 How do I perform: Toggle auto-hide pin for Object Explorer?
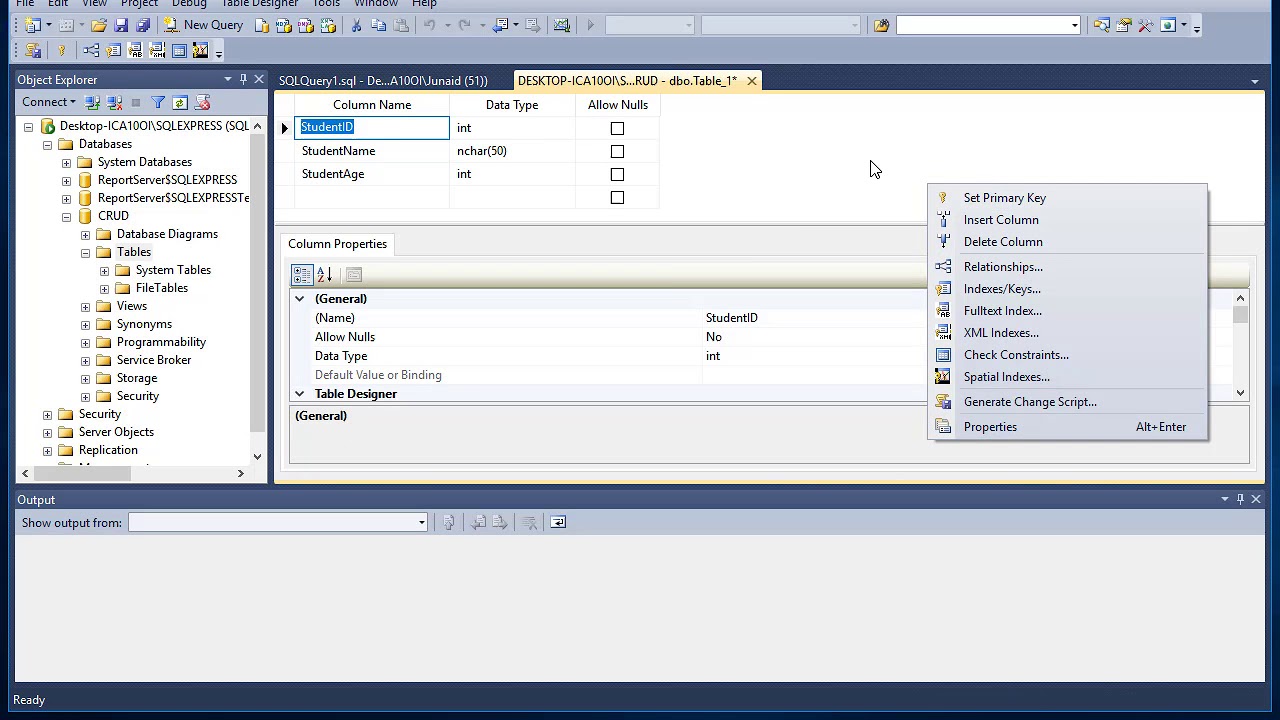coord(243,79)
